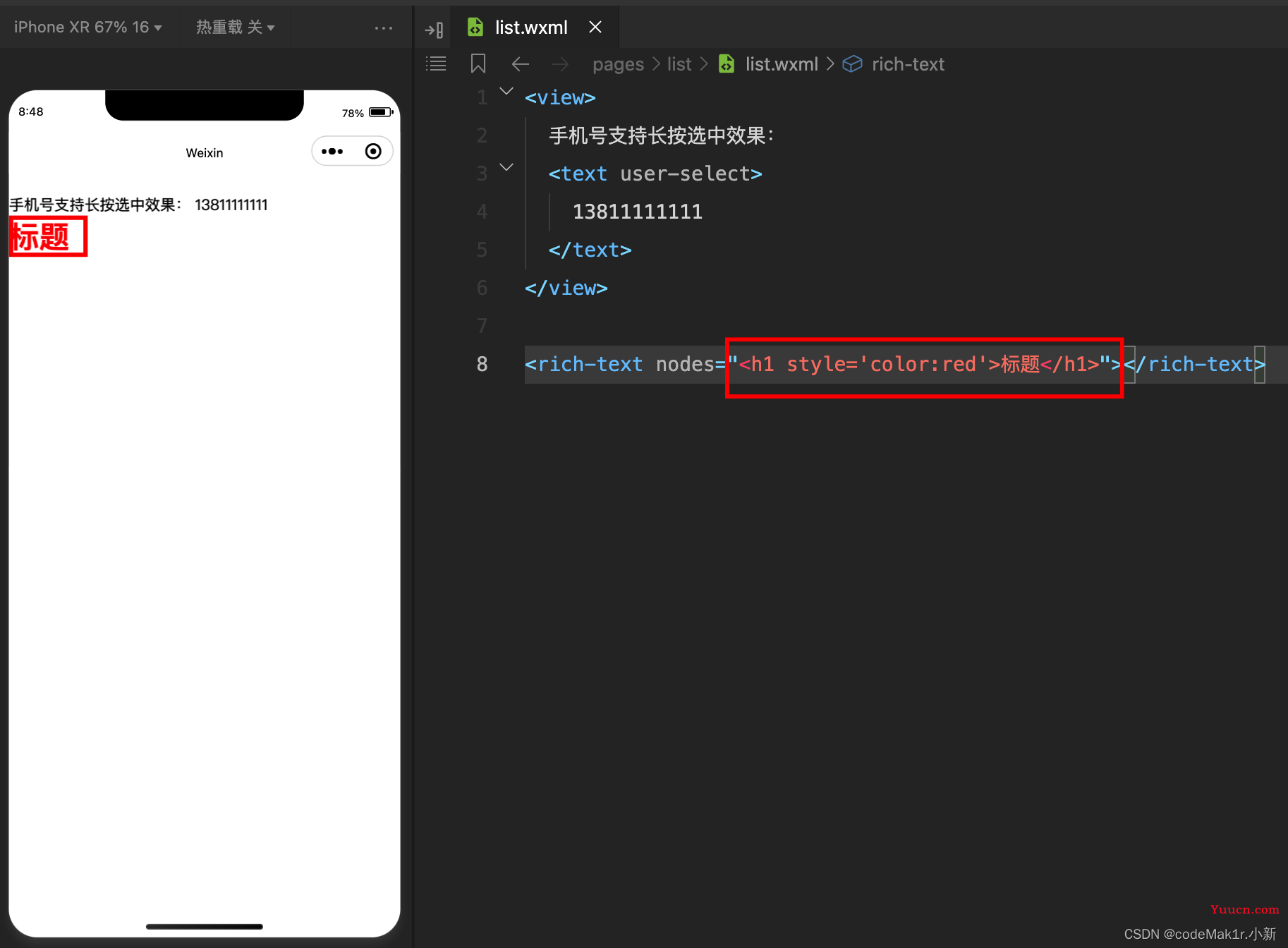Screen dimensions: 1288x948
Task: Click the phone number 13811111111 in simulator
Action: 231,205
